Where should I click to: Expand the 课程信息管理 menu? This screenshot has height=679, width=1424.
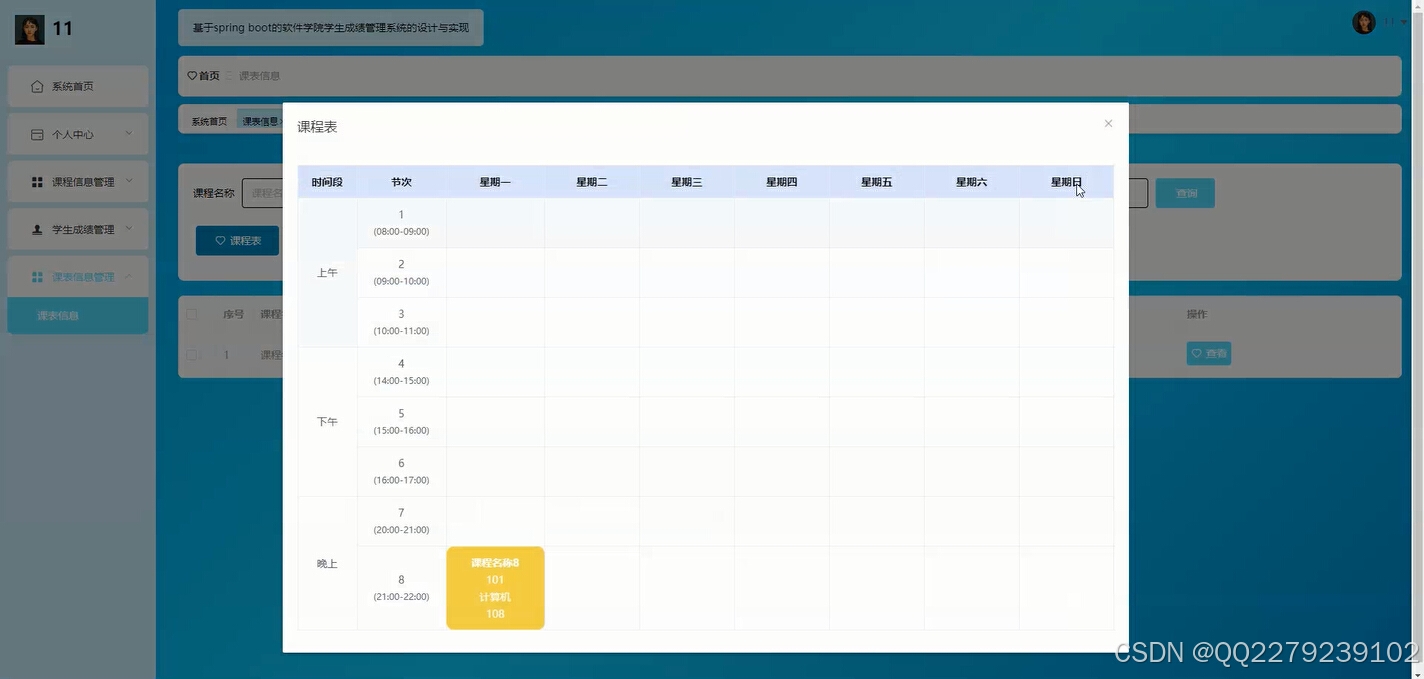(77, 181)
